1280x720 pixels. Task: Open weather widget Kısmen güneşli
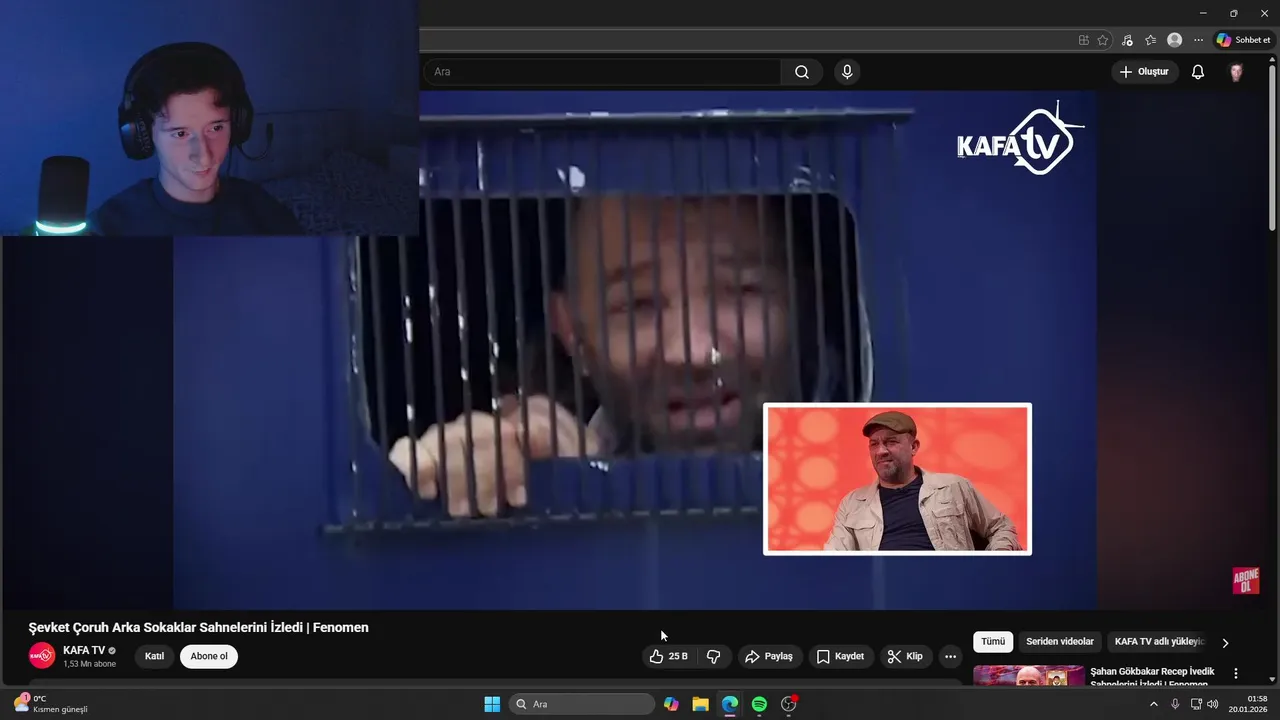(50, 704)
